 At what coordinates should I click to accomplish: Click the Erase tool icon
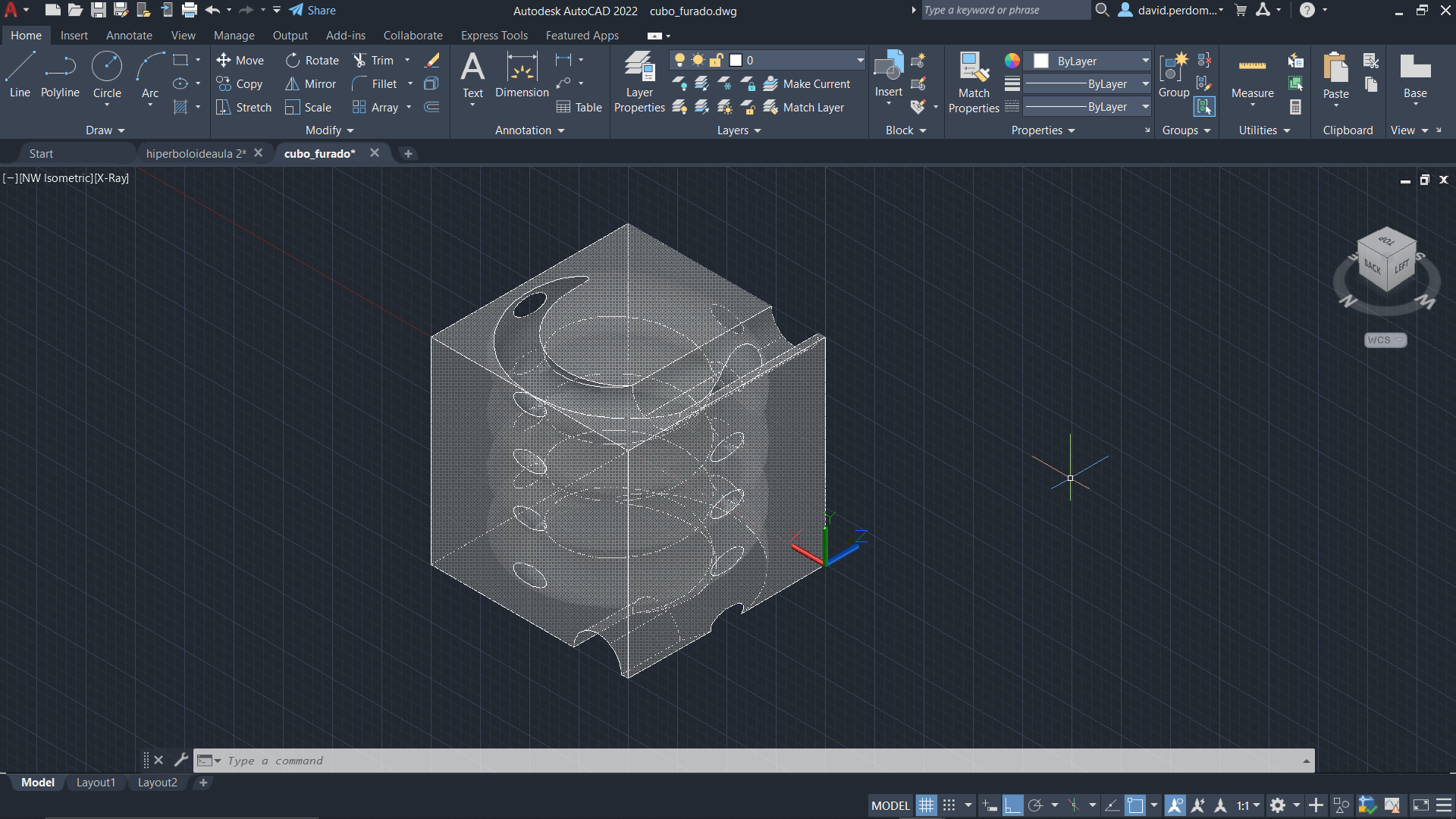click(x=432, y=61)
